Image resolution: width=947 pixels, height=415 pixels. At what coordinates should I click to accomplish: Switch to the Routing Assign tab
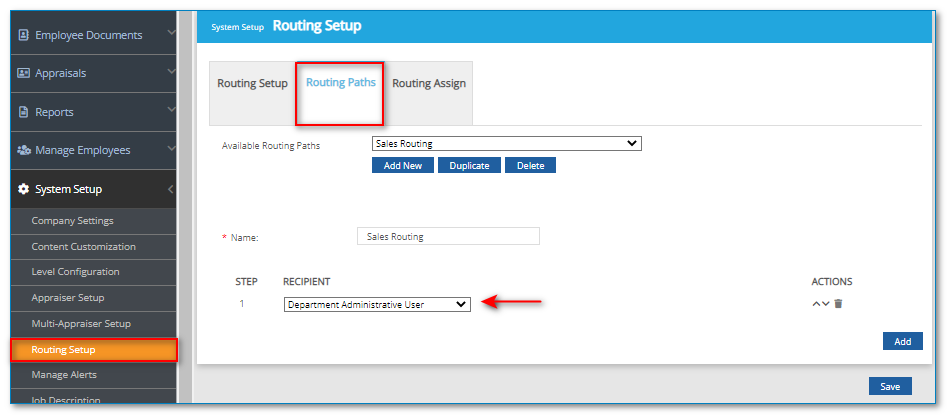point(428,84)
